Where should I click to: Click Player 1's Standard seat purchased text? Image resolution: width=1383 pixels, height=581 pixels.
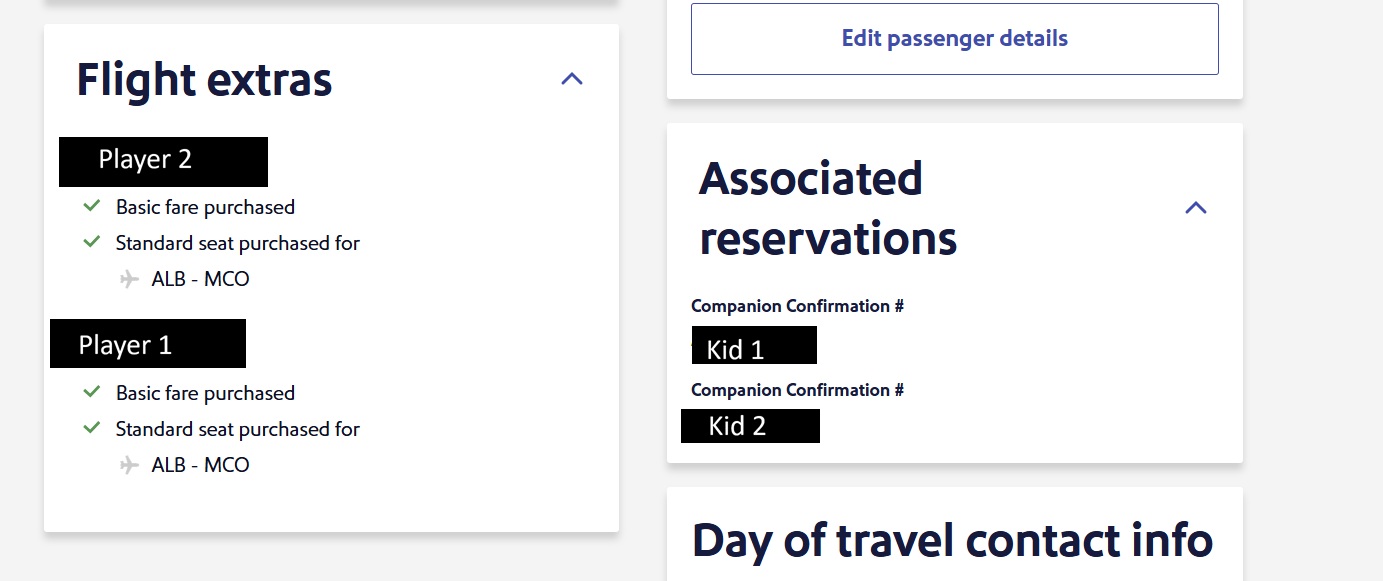tap(237, 429)
